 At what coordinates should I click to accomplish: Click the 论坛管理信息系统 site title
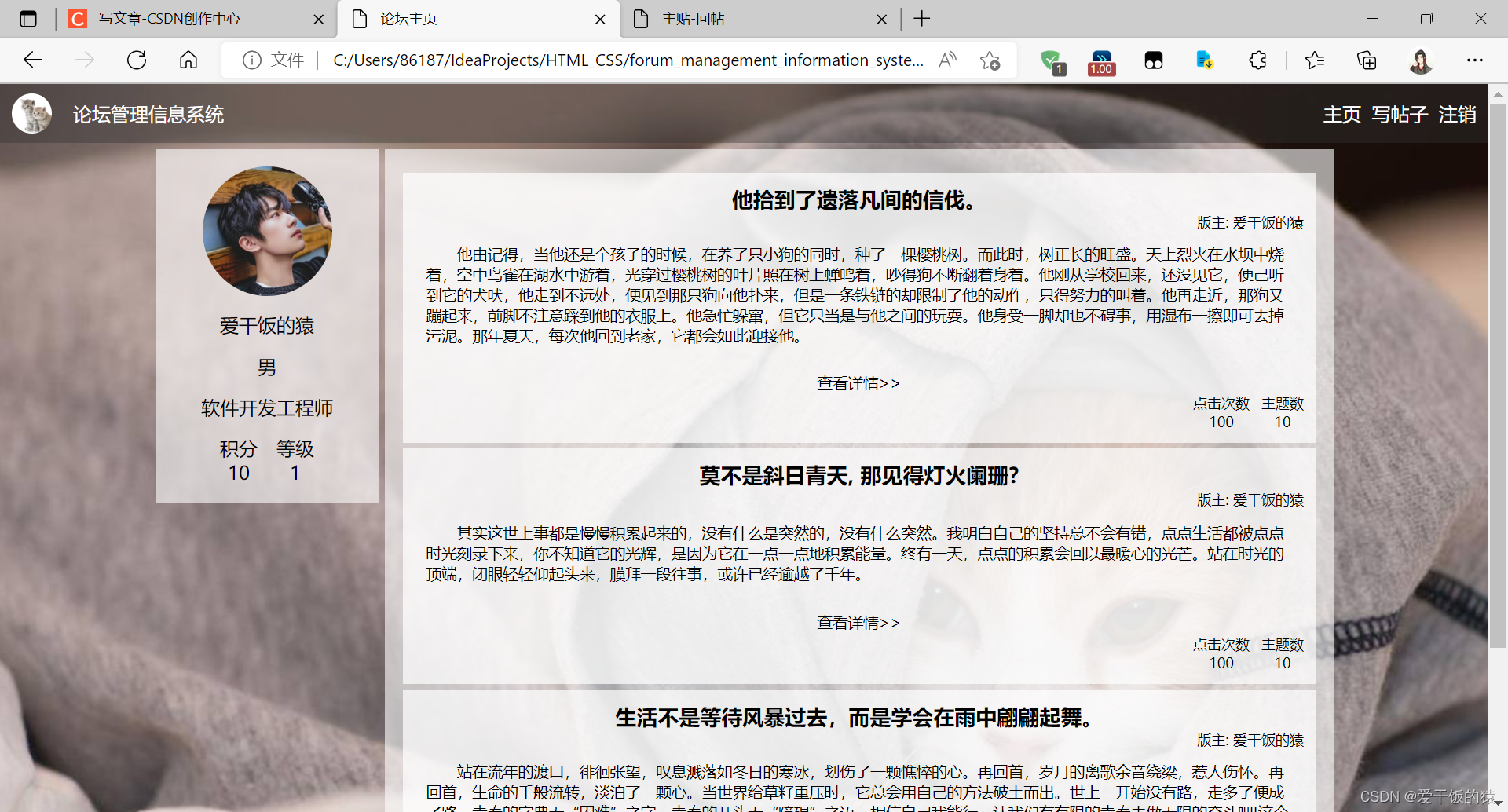click(x=148, y=115)
